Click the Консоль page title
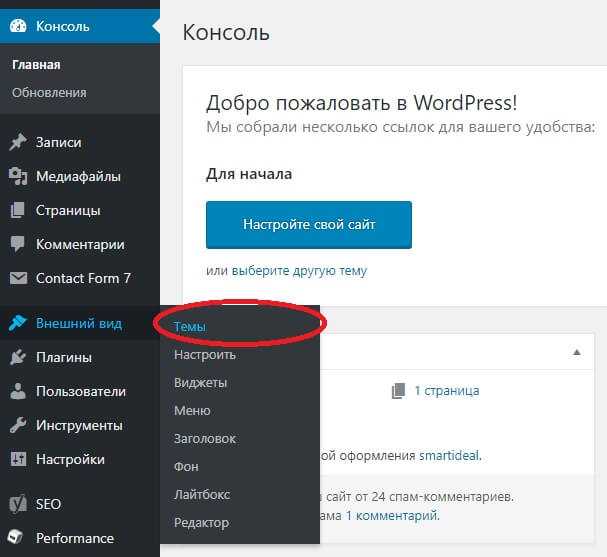 point(226,32)
